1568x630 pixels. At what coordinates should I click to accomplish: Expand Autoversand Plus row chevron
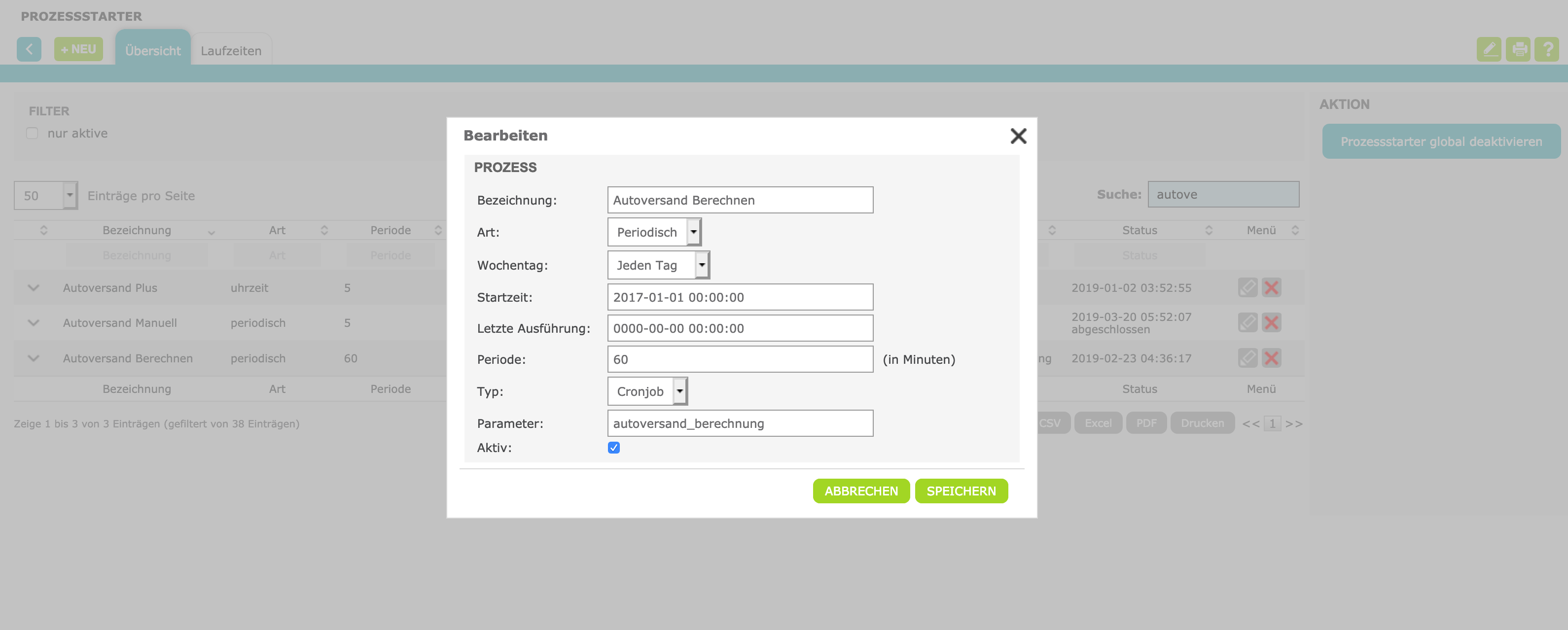click(34, 288)
